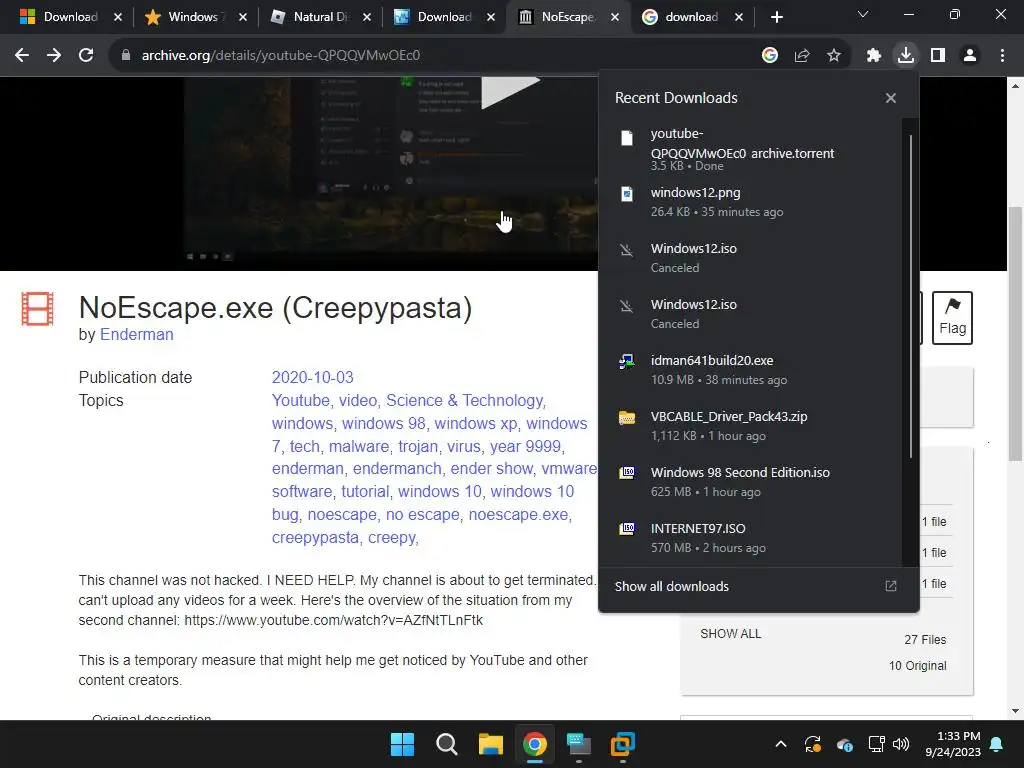Go forward with the browser forward arrow
The width and height of the screenshot is (1024, 768).
coord(54,56)
